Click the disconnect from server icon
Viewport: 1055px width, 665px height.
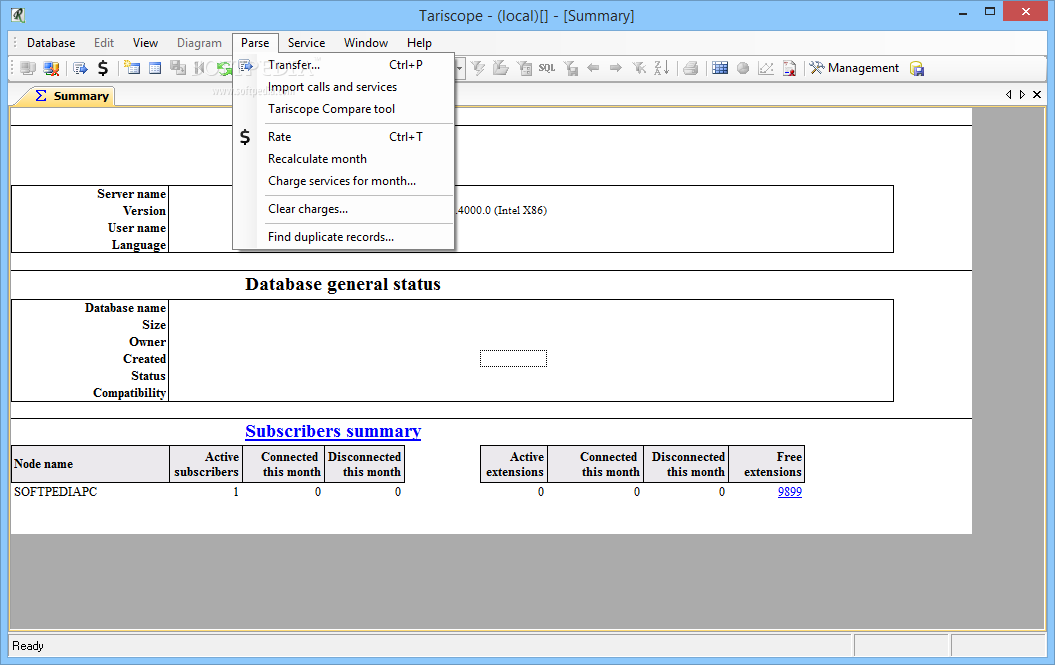(51, 68)
